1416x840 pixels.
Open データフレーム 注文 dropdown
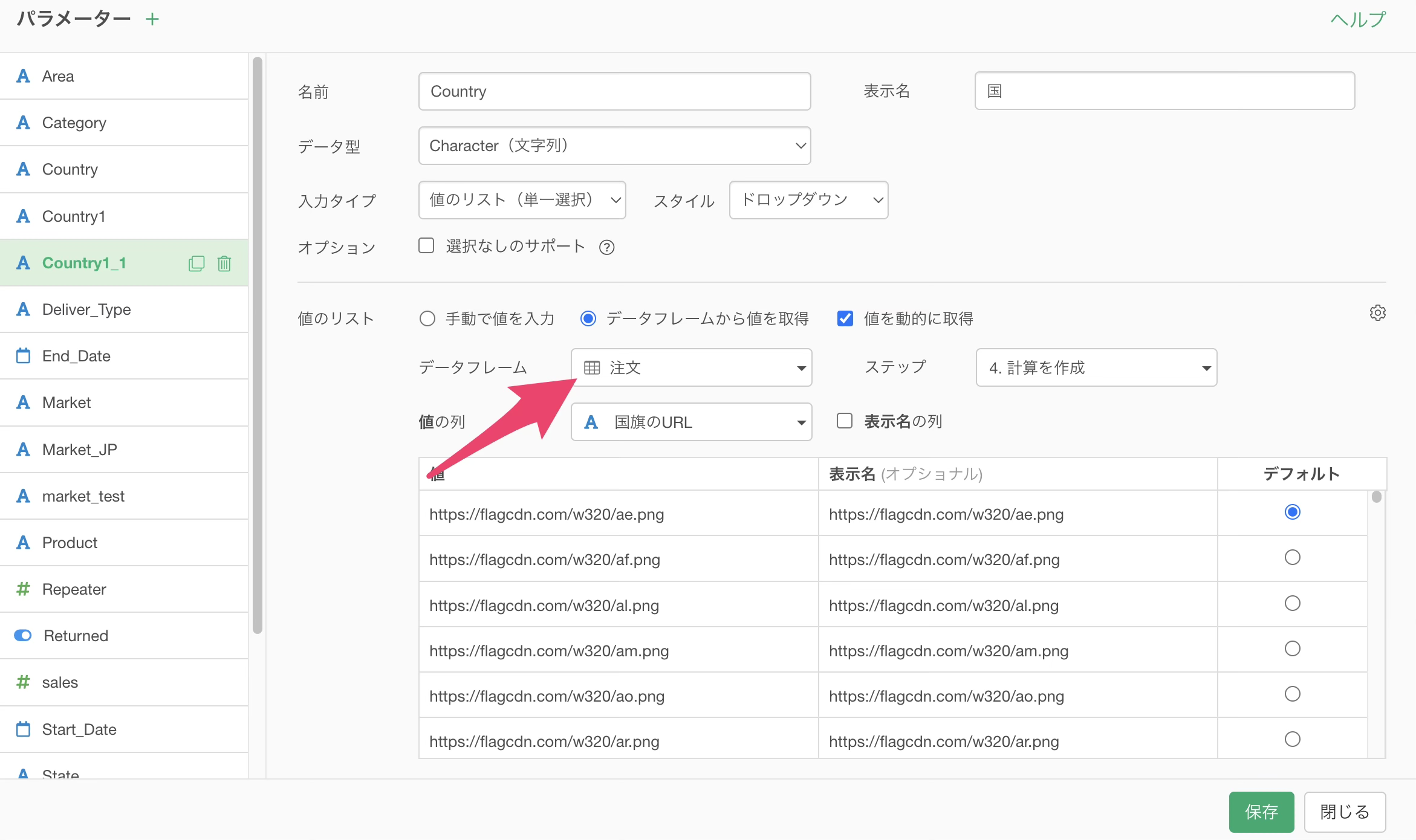691,367
